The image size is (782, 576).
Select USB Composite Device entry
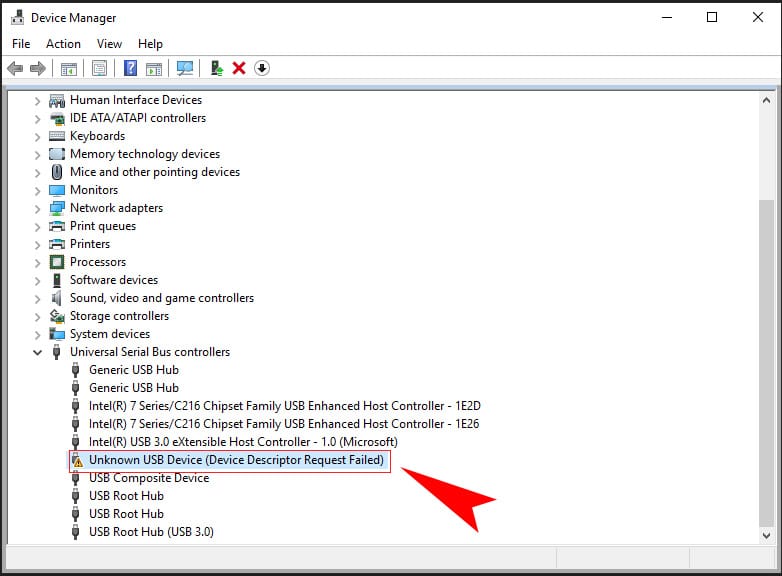tap(149, 478)
